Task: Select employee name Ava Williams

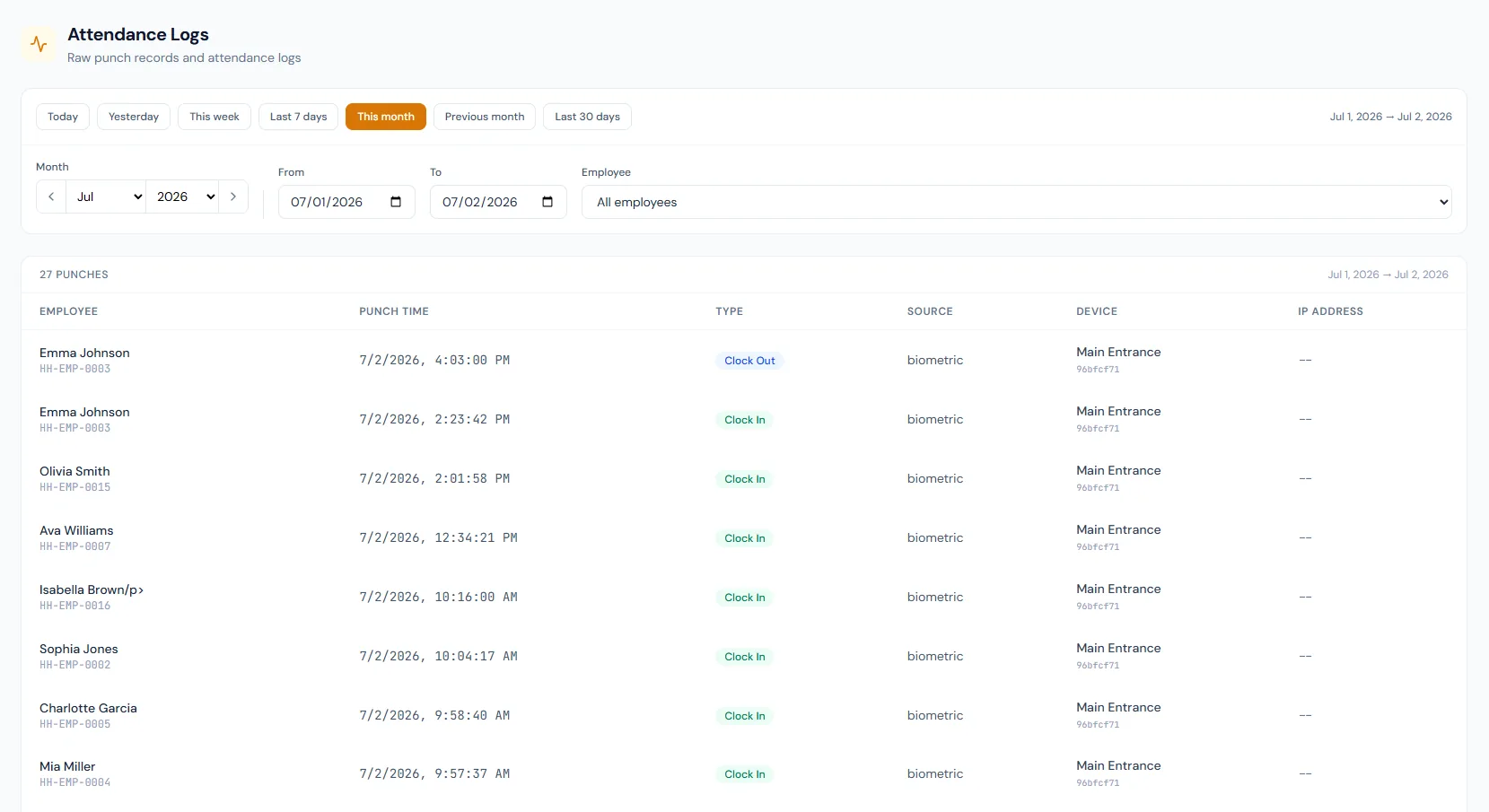Action: pos(76,530)
